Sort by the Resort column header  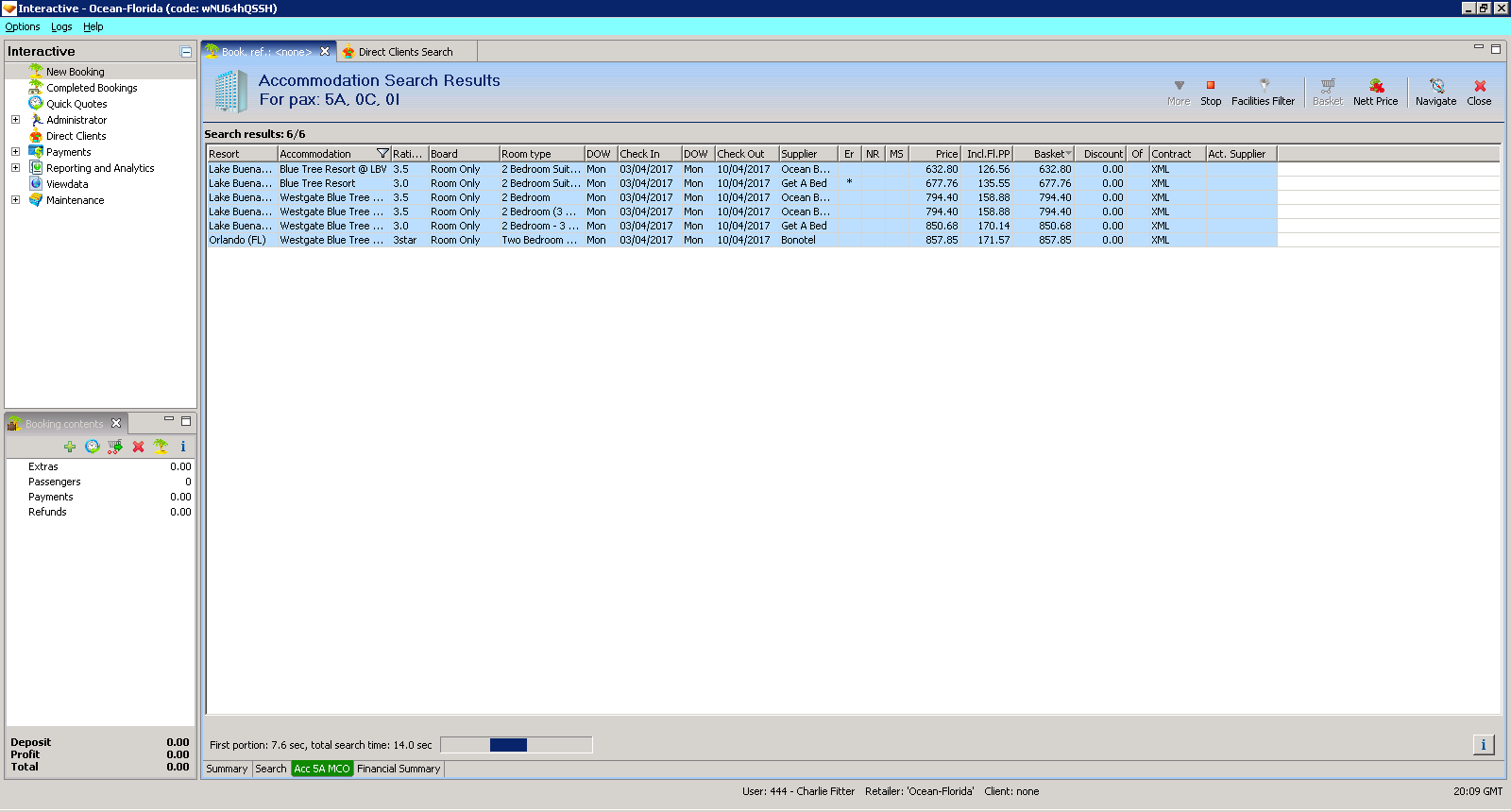pos(242,154)
